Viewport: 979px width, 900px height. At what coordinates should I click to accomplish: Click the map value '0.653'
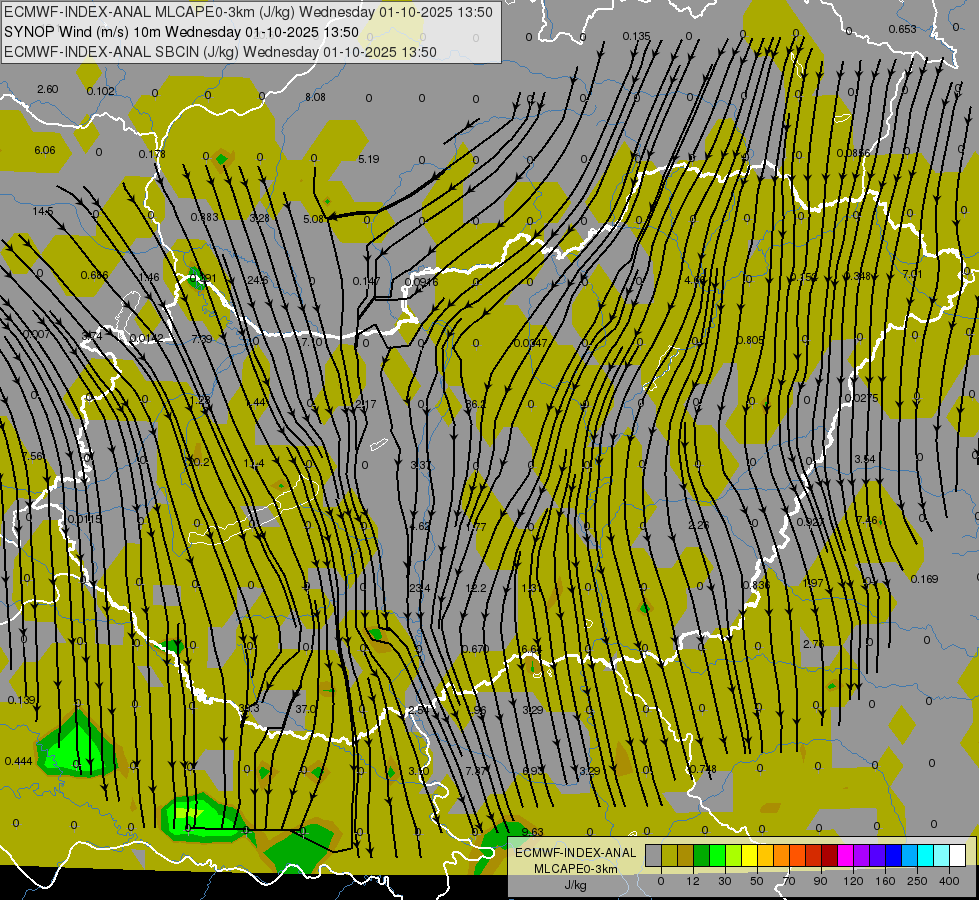coord(902,29)
